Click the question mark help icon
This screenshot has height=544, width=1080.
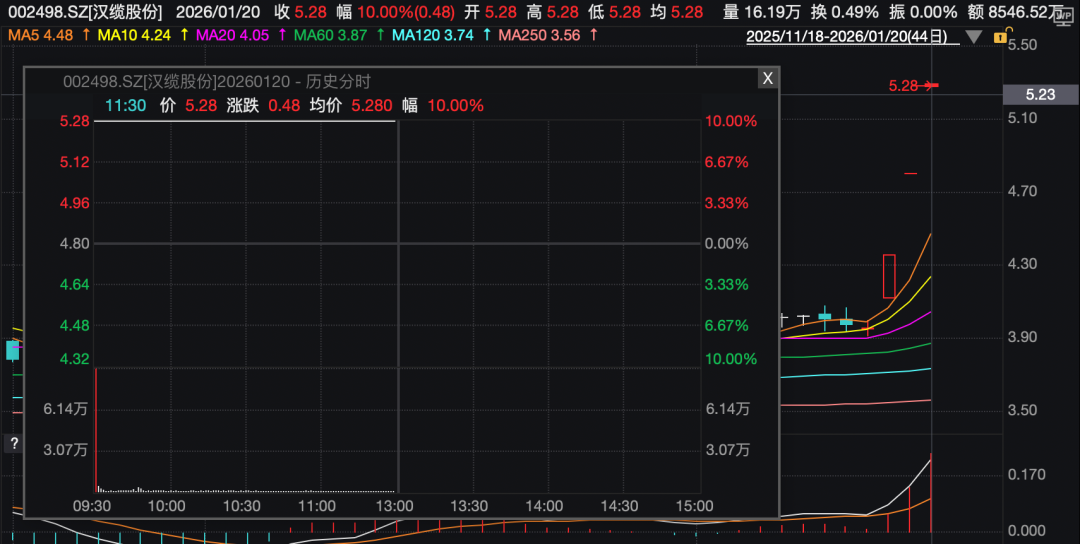click(14, 443)
